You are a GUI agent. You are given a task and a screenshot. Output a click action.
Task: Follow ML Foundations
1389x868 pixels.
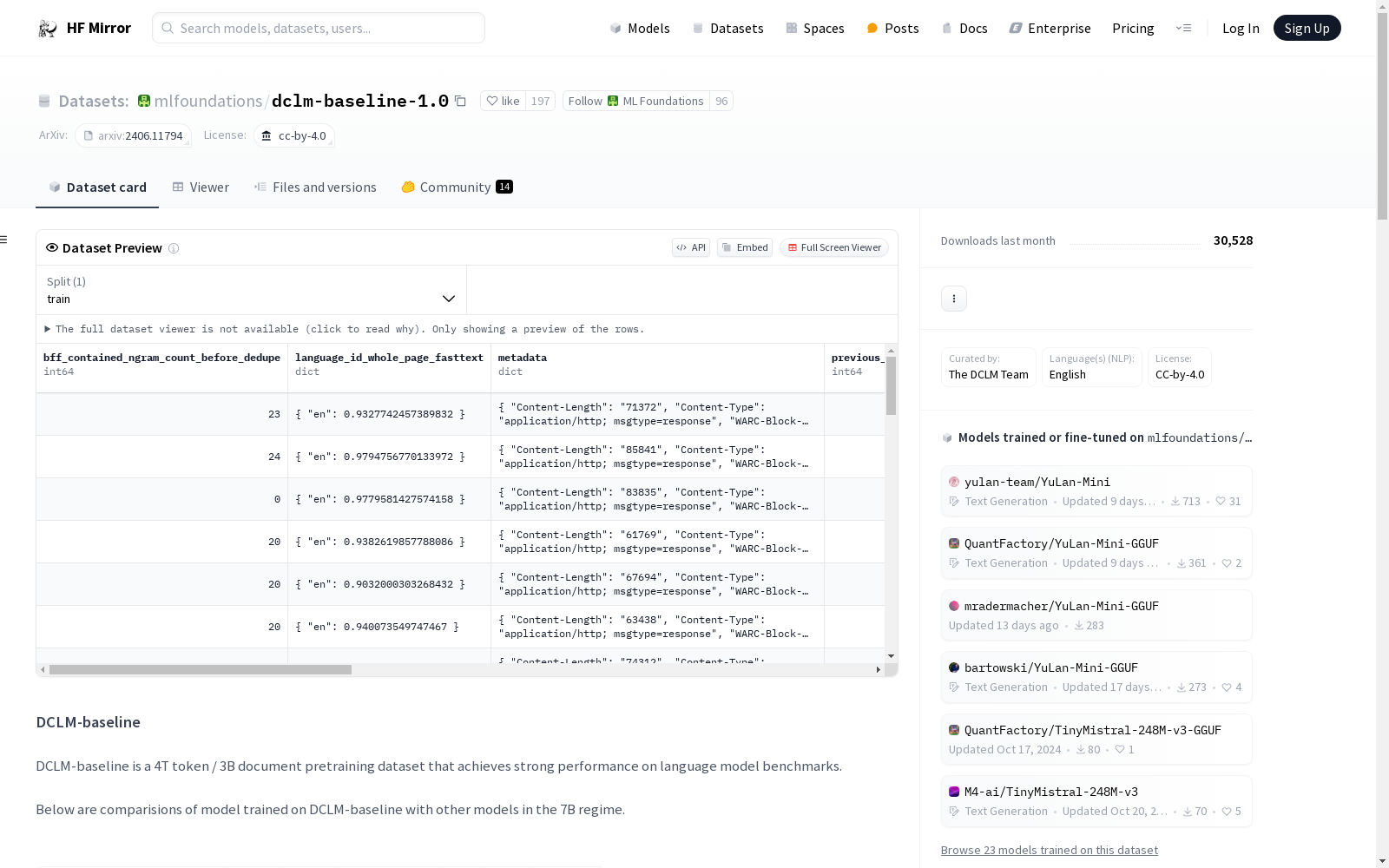(635, 102)
